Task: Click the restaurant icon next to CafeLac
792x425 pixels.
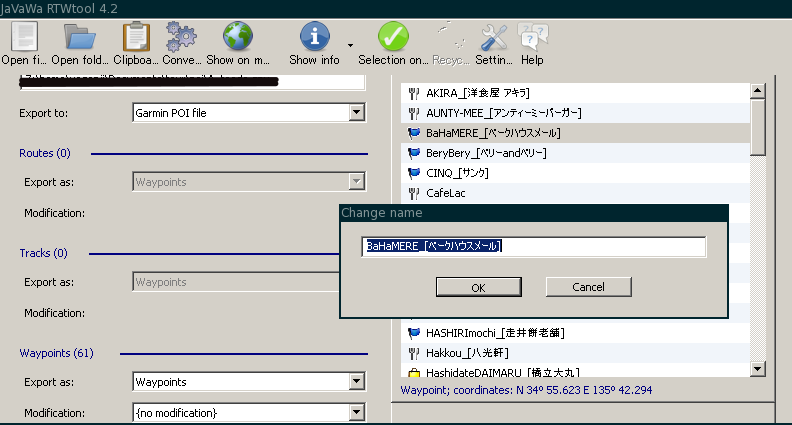Action: pyautogui.click(x=414, y=193)
